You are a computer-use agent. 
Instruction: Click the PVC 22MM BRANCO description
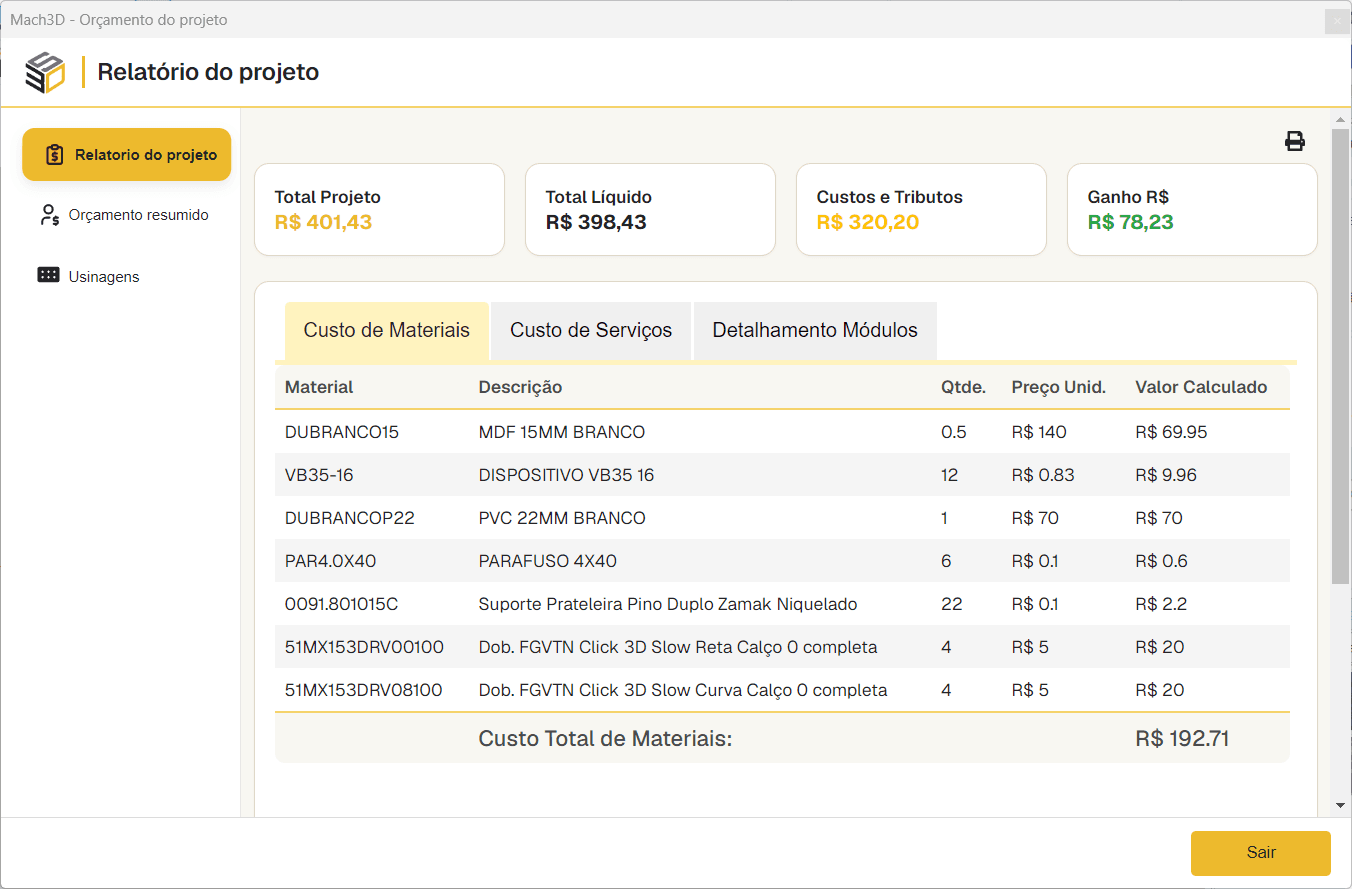(562, 518)
